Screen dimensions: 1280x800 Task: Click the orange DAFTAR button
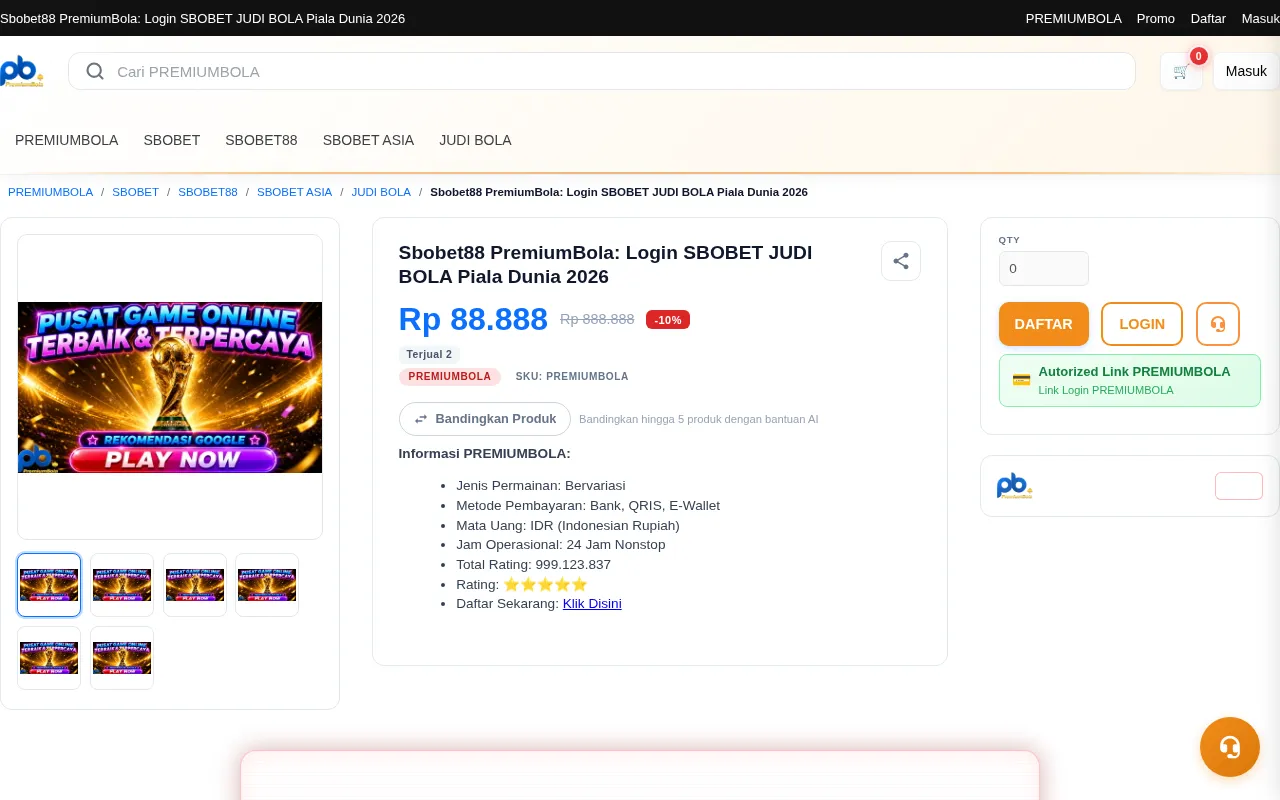point(1044,324)
